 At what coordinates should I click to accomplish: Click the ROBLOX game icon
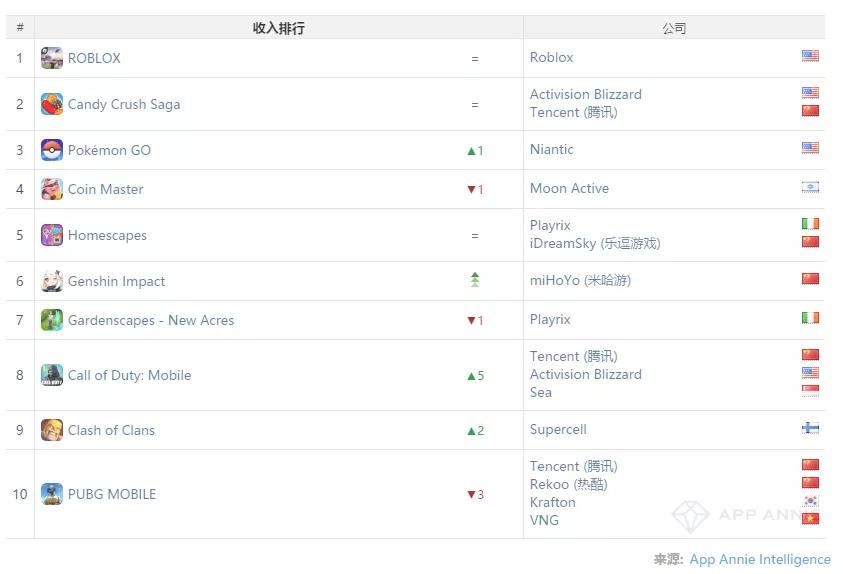[52, 58]
